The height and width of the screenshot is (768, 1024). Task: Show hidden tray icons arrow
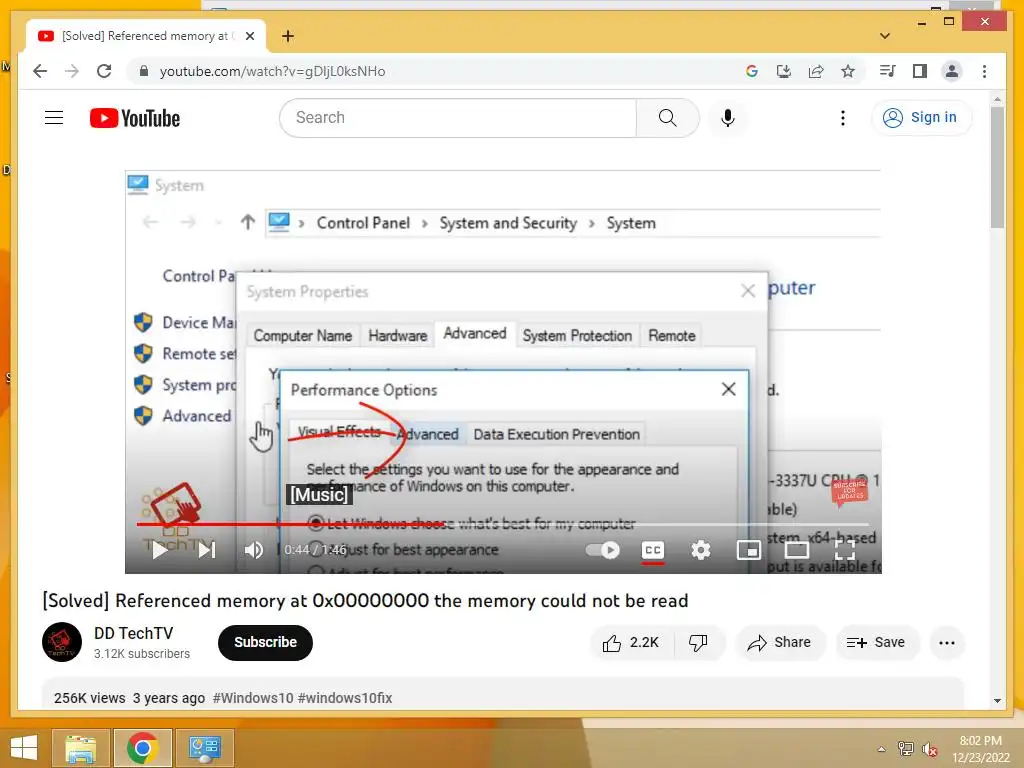[x=882, y=749]
